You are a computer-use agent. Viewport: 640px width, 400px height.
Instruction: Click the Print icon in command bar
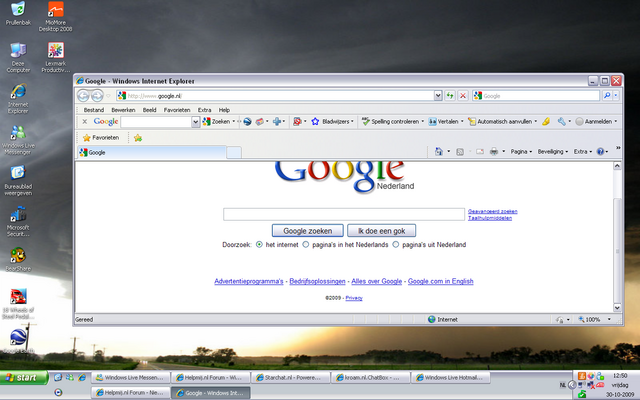494,152
